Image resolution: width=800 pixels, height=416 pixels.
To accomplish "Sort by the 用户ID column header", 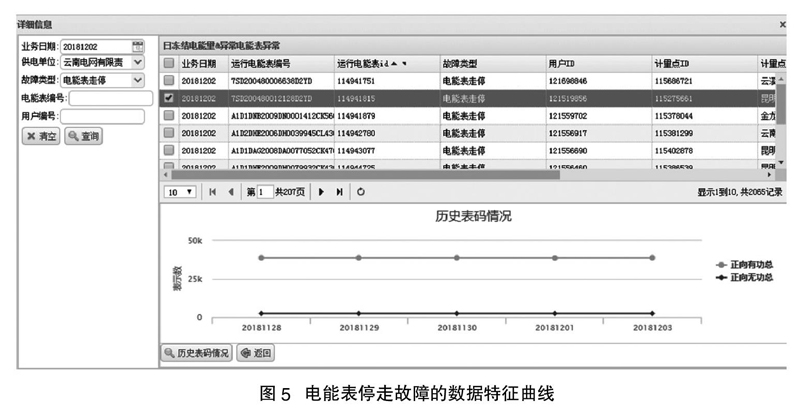I will (561, 64).
